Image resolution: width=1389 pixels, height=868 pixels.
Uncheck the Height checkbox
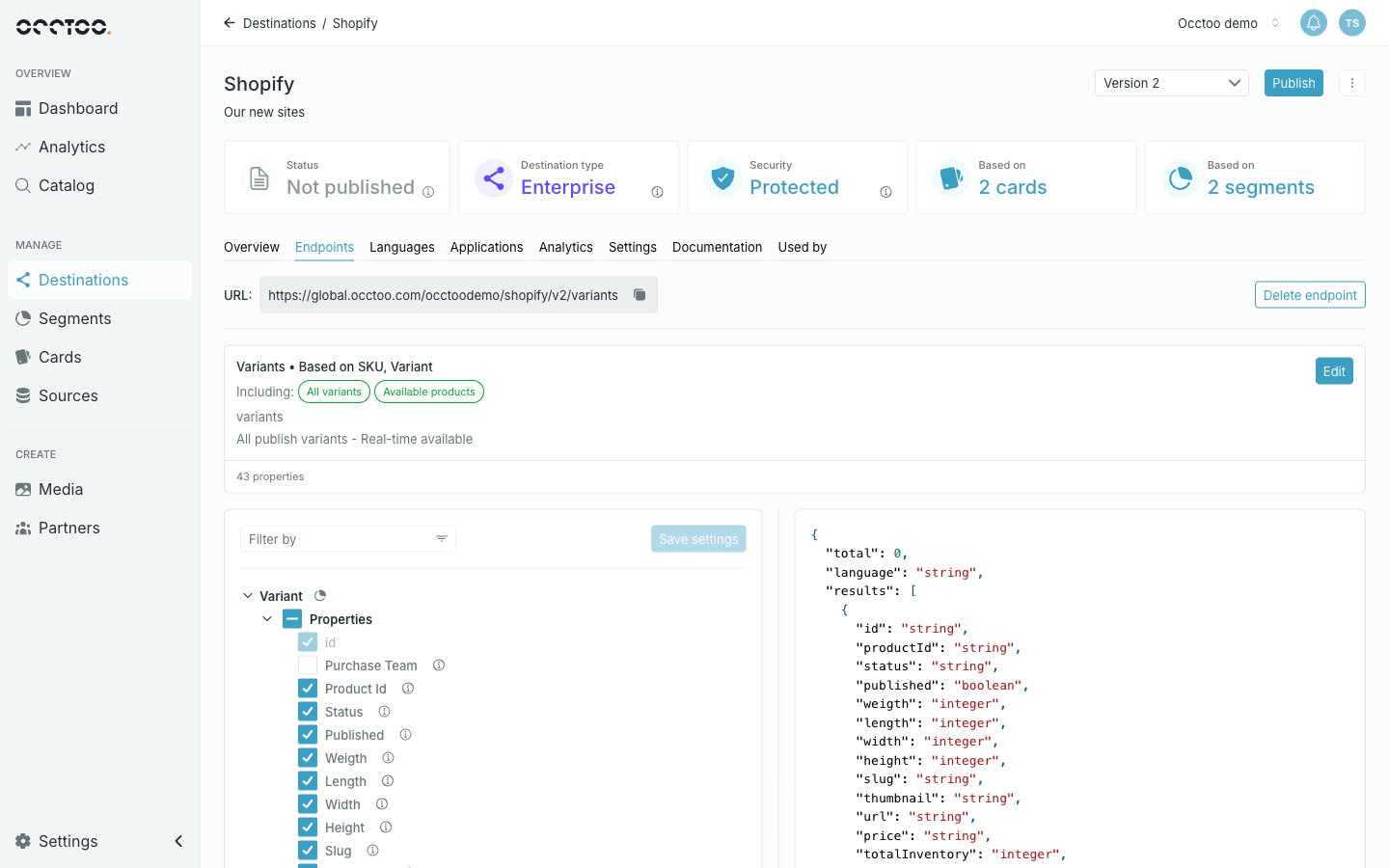308,827
